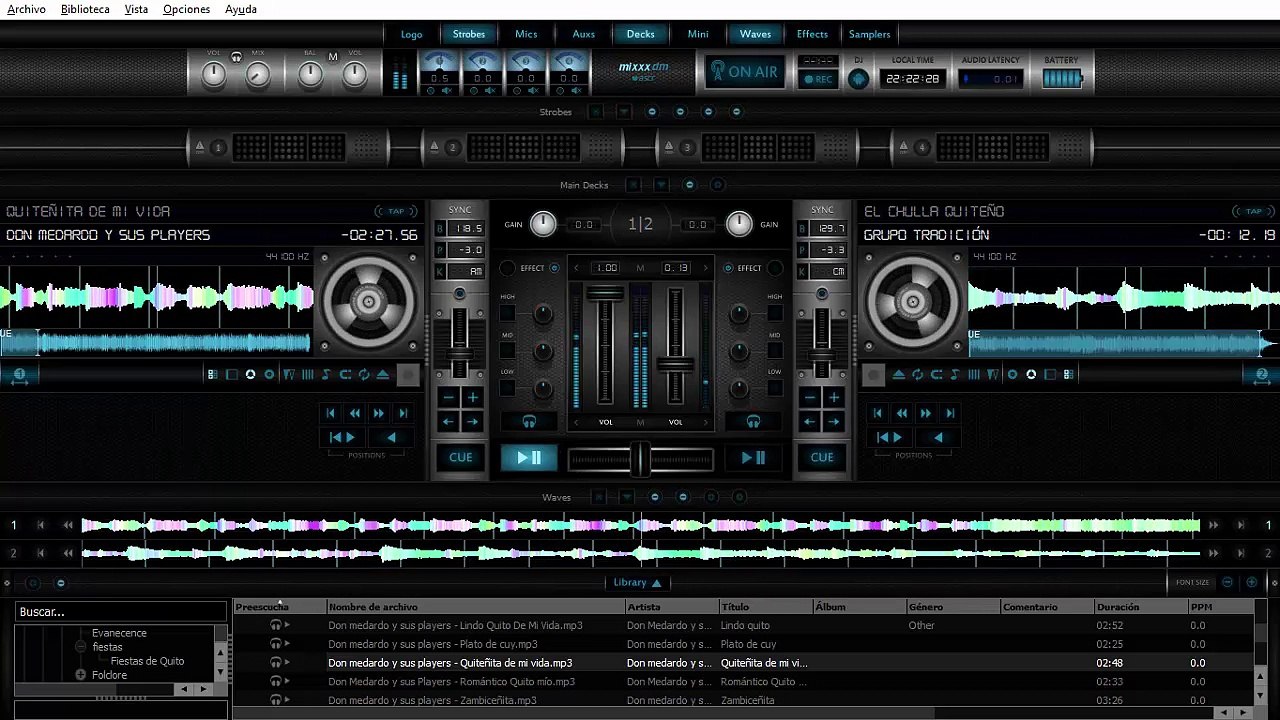Fast forward deck 1
The width and height of the screenshot is (1280, 720).
tap(379, 413)
